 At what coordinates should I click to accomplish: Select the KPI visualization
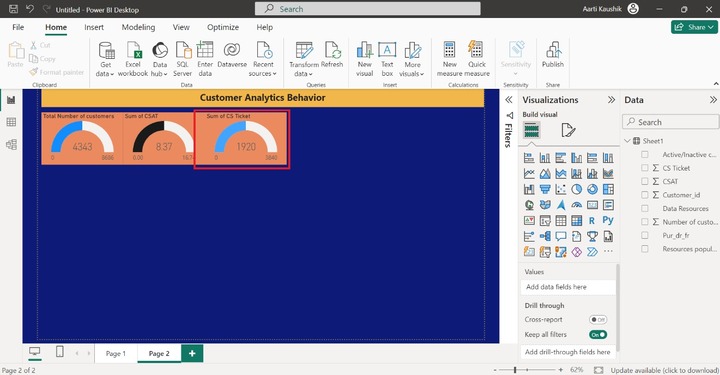pos(529,221)
